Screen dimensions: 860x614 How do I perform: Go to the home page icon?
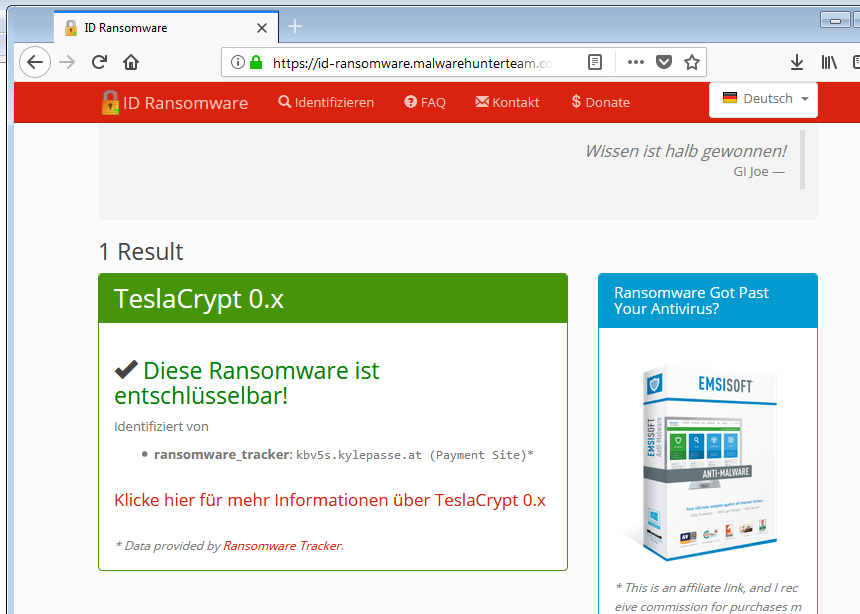coord(131,62)
